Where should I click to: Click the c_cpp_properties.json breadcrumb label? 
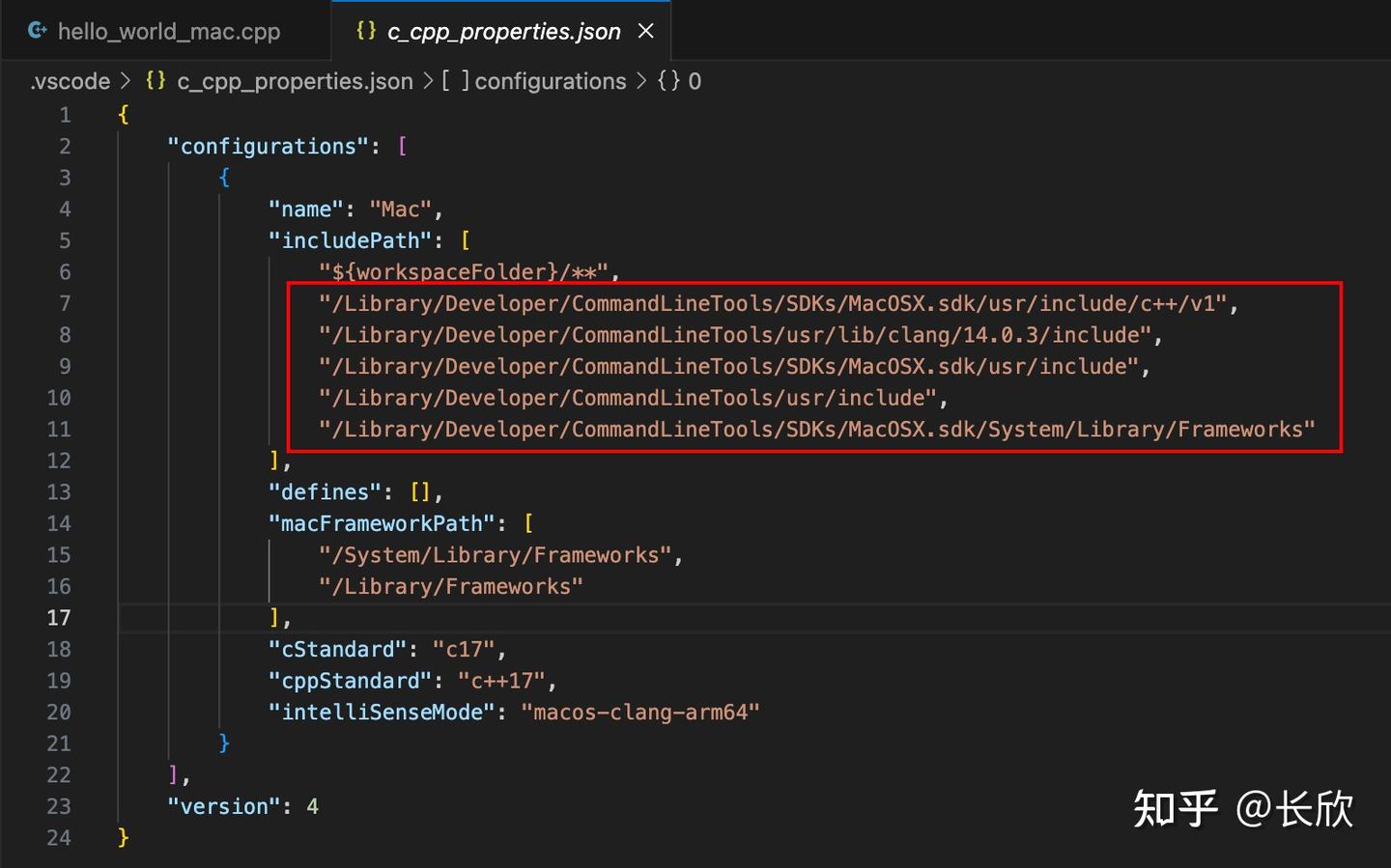(x=295, y=81)
